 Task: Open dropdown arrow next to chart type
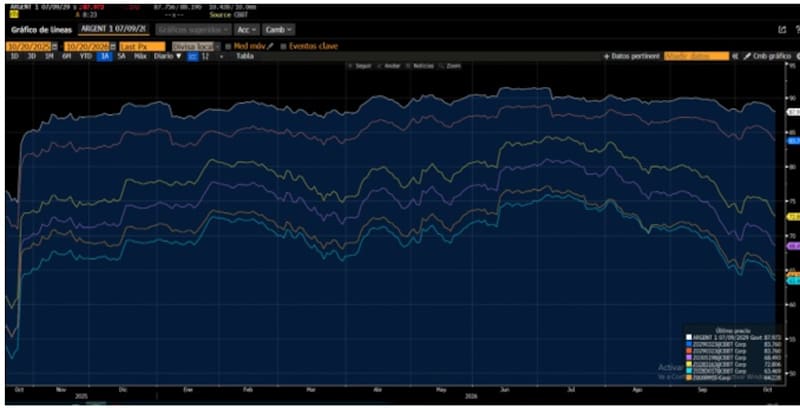(x=221, y=57)
